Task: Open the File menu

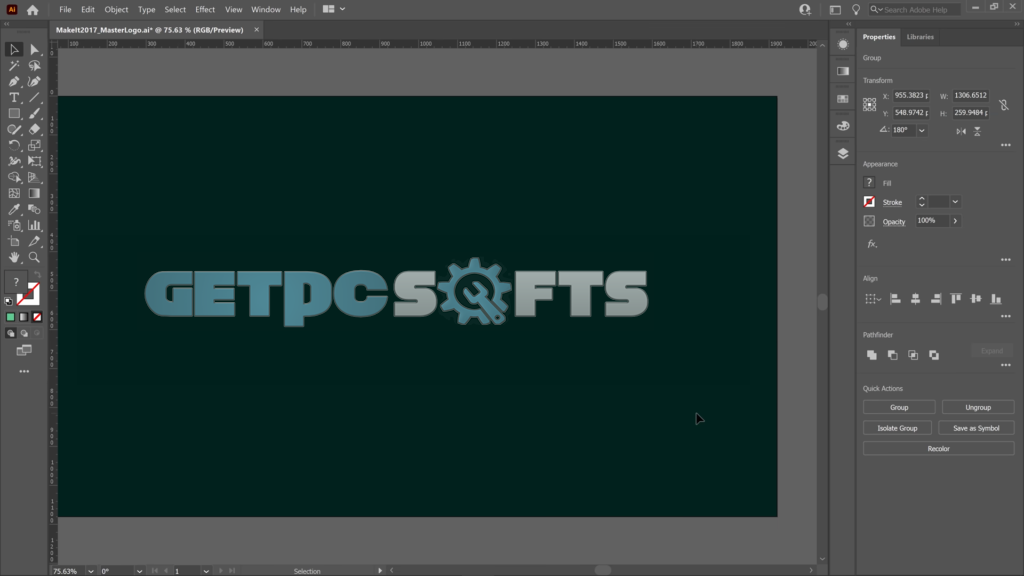Action: pyautogui.click(x=65, y=10)
